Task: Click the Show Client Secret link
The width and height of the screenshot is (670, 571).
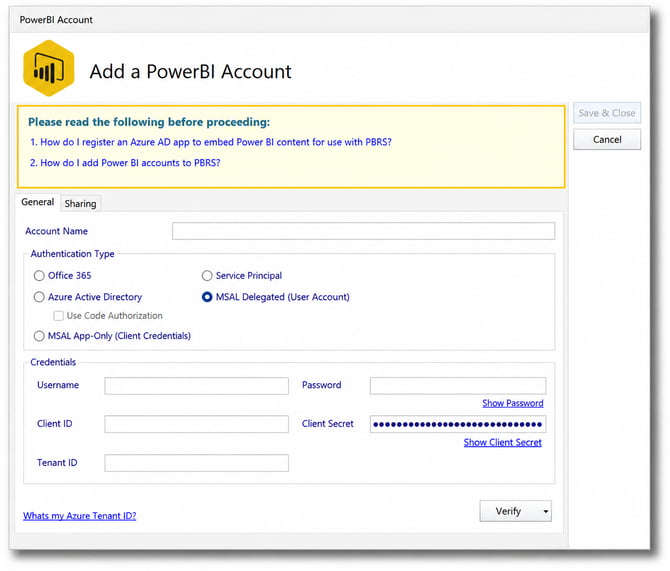Action: coord(502,442)
